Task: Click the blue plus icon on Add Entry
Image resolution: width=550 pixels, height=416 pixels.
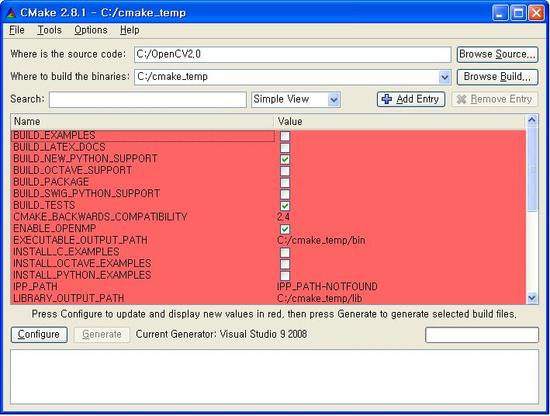Action: point(387,99)
